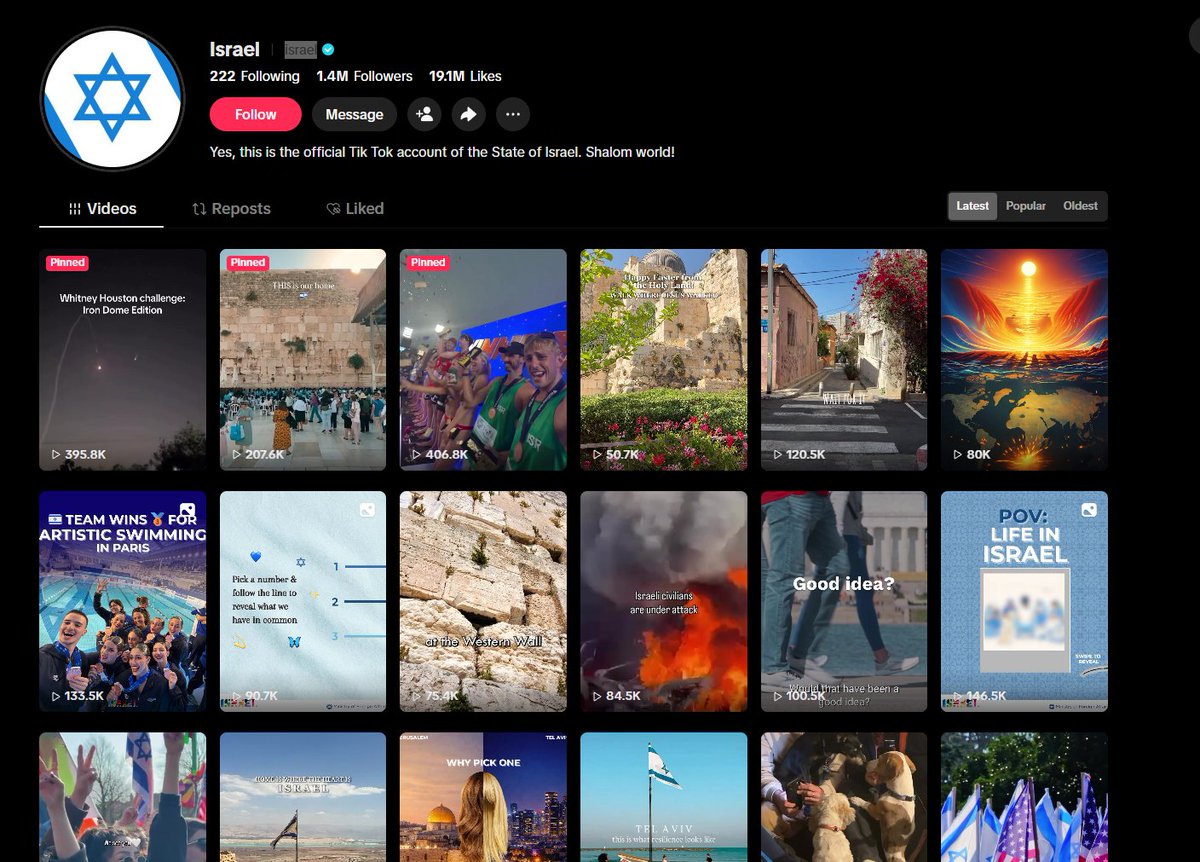Open Happy Easter from the Holy Land video
Screen dimensions: 1200x862
coord(664,359)
